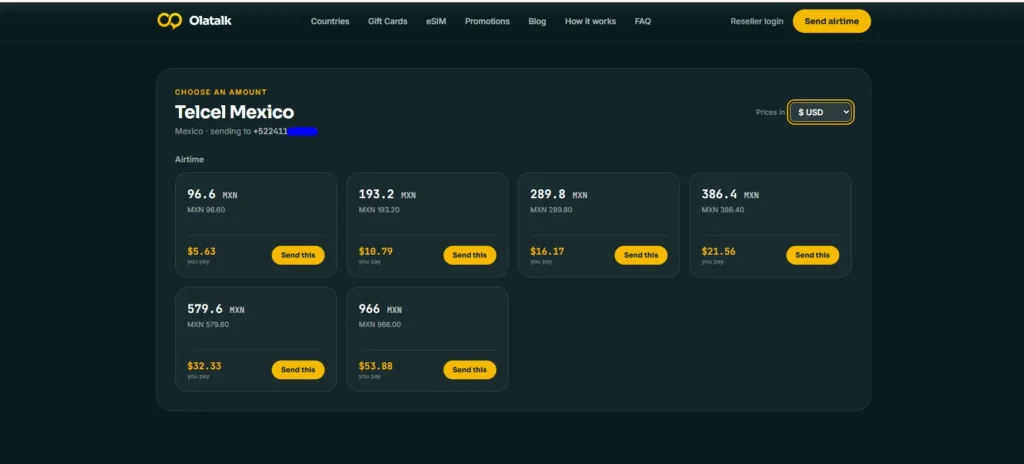Send the 96.6 MXN airtime amount
Viewport: 1024px width, 464px height.
[298, 255]
